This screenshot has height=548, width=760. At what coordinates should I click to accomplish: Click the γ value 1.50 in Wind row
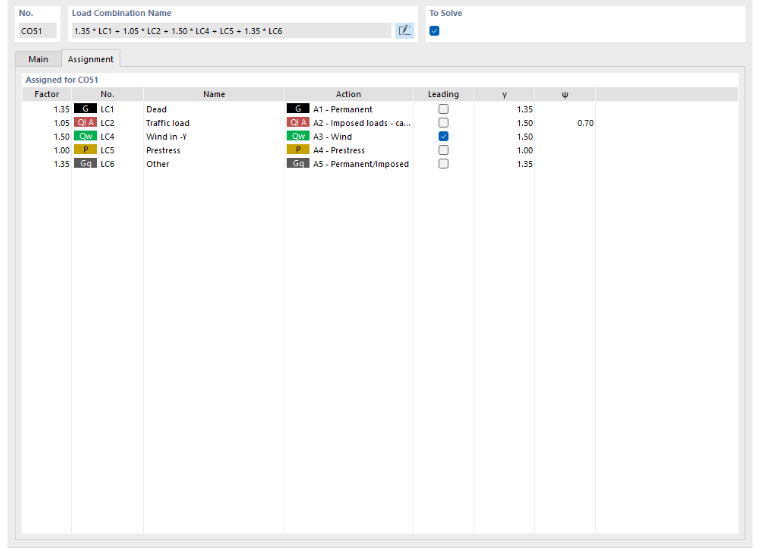point(525,137)
